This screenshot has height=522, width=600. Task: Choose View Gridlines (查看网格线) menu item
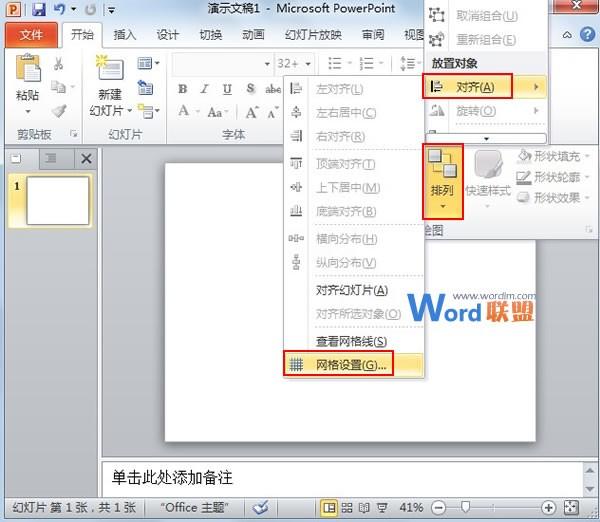[354, 341]
